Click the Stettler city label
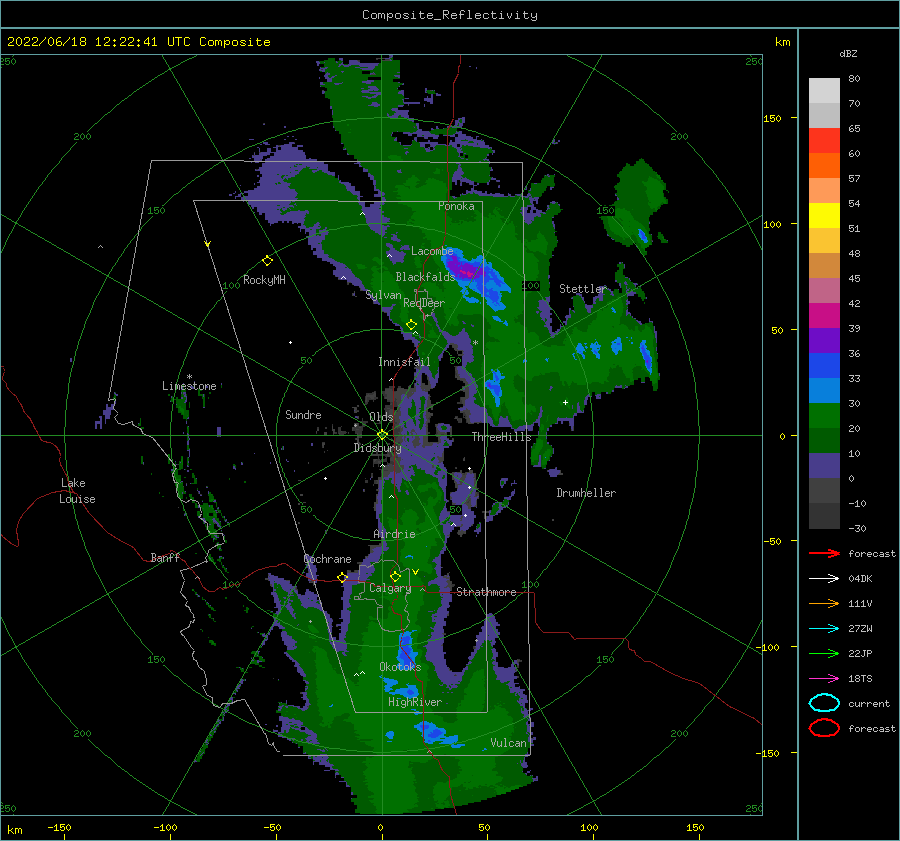 pyautogui.click(x=583, y=289)
